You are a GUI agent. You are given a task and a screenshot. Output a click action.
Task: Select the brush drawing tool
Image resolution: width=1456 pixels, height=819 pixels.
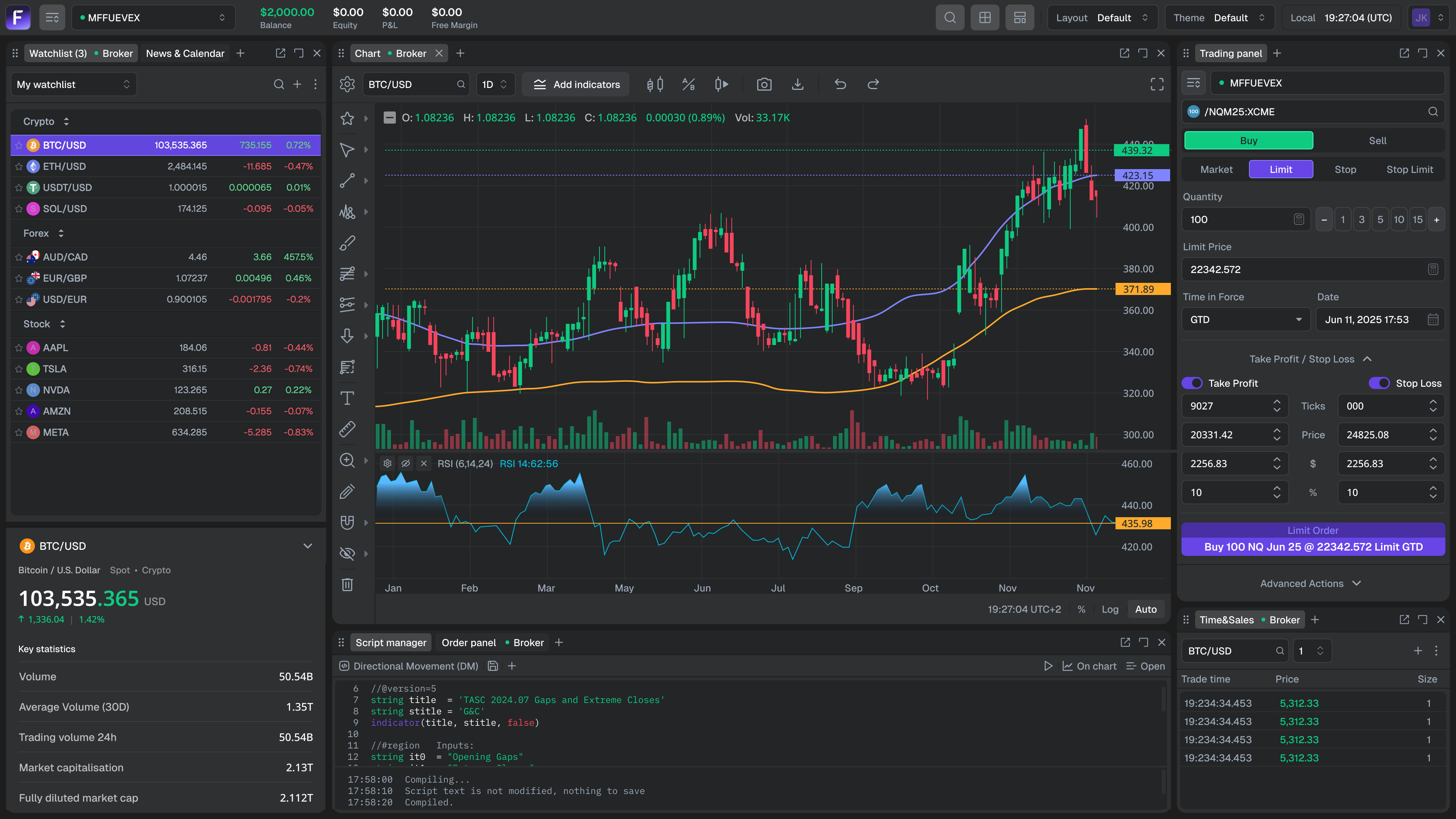point(347,243)
